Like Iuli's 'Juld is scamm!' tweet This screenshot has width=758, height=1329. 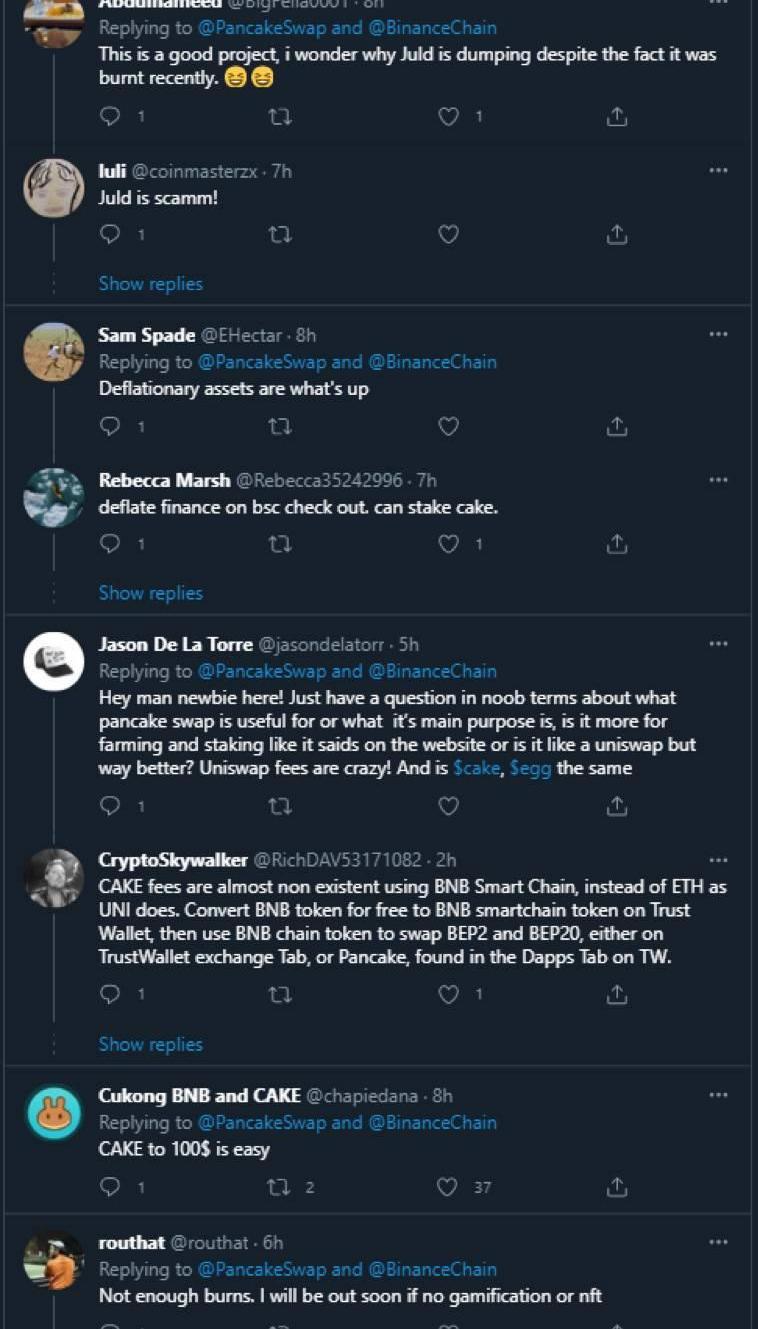pos(449,234)
